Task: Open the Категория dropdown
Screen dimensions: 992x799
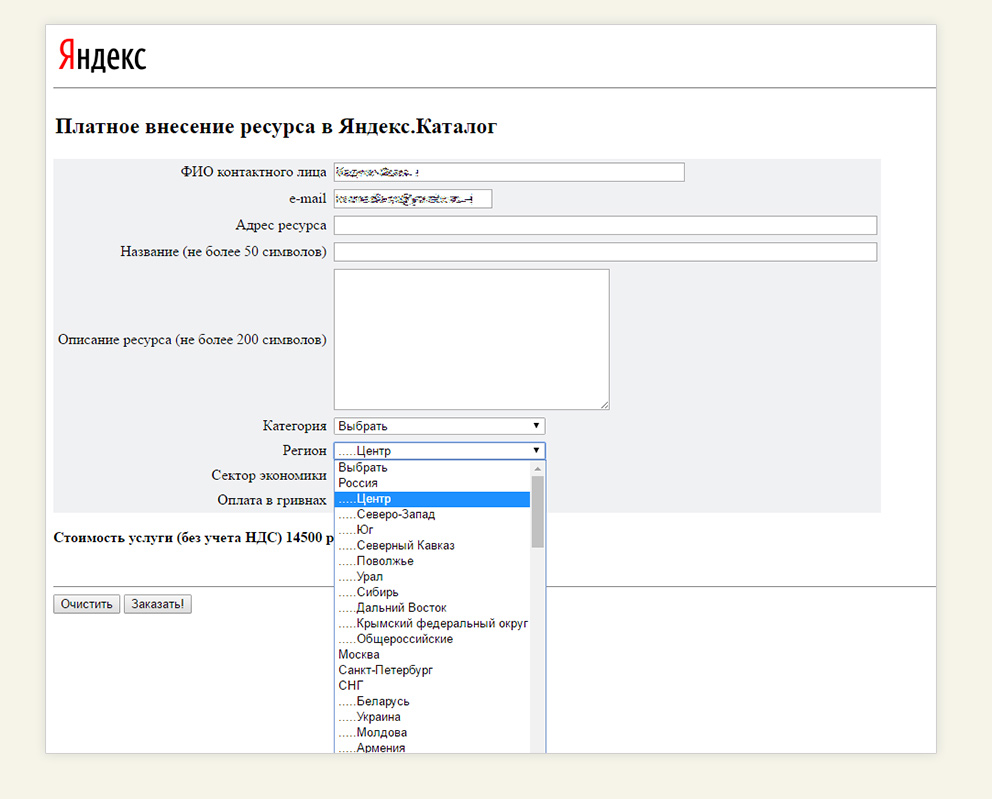Action: point(439,426)
